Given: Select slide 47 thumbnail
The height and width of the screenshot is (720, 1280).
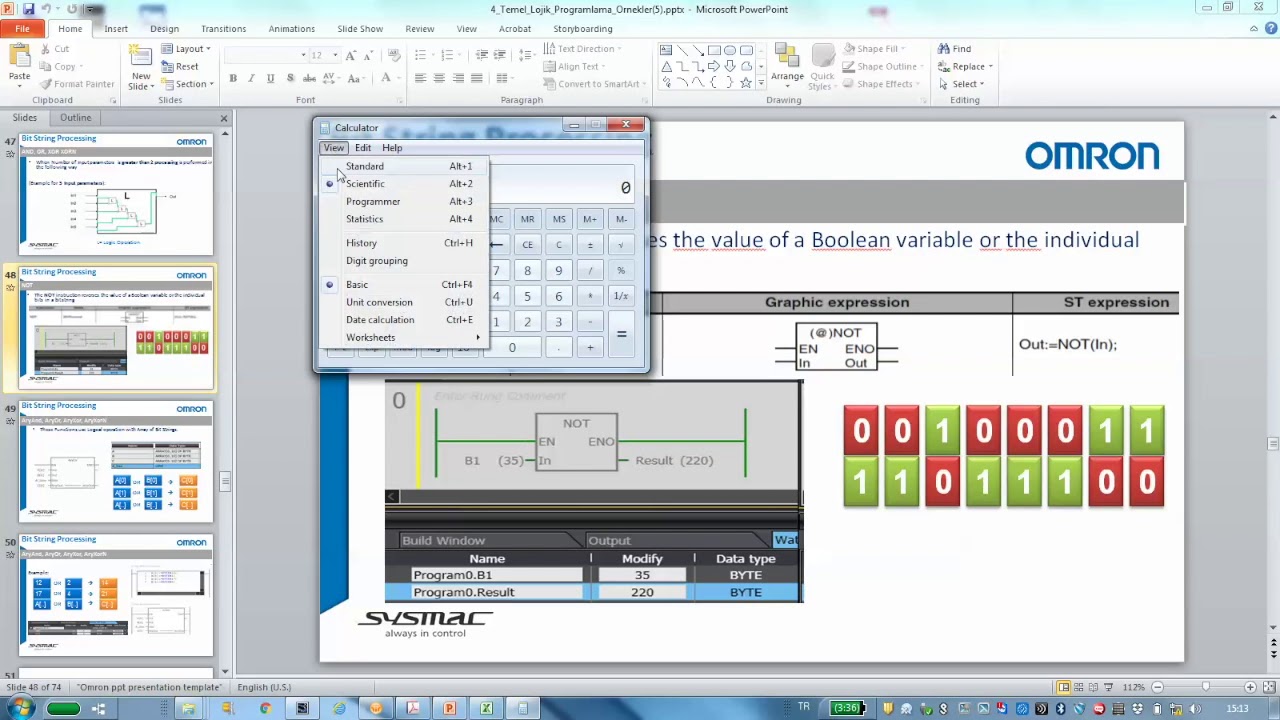Looking at the screenshot, I should click(116, 194).
